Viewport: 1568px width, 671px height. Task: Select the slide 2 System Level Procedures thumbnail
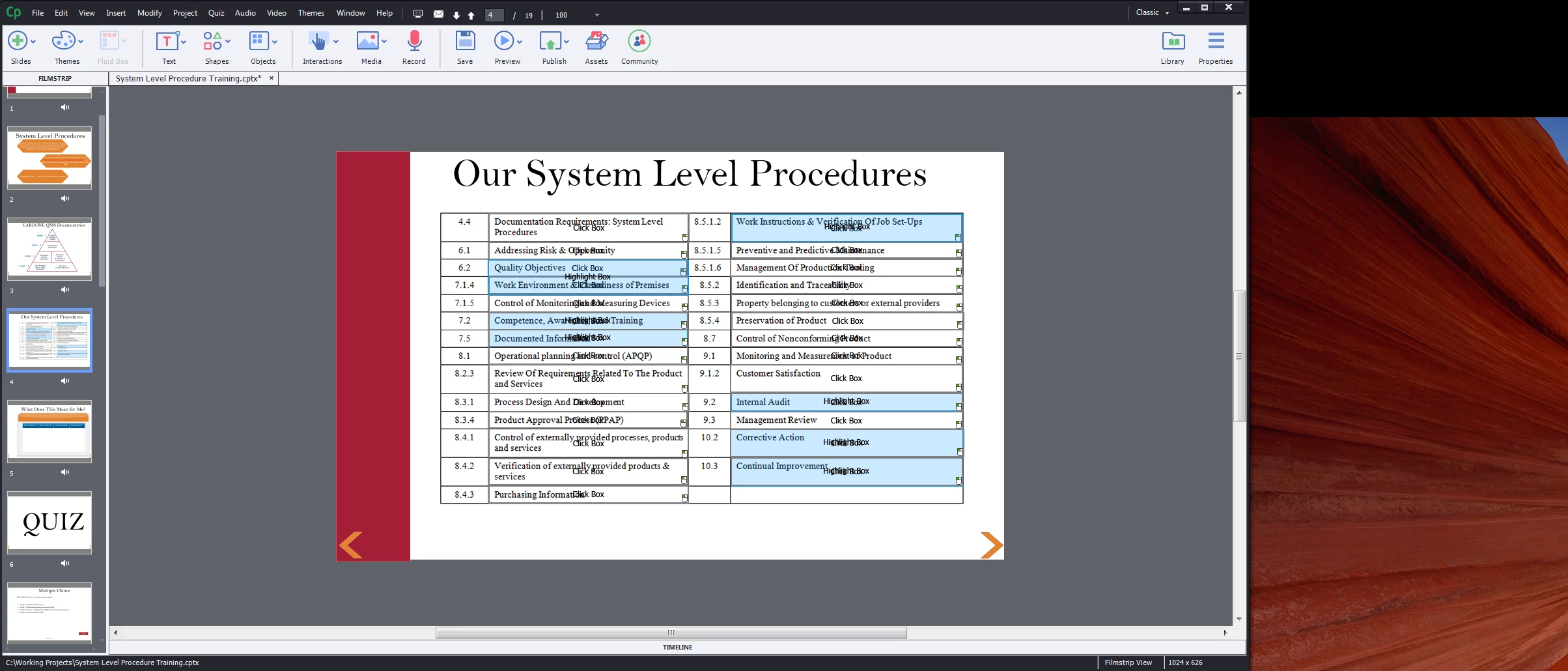coord(49,158)
